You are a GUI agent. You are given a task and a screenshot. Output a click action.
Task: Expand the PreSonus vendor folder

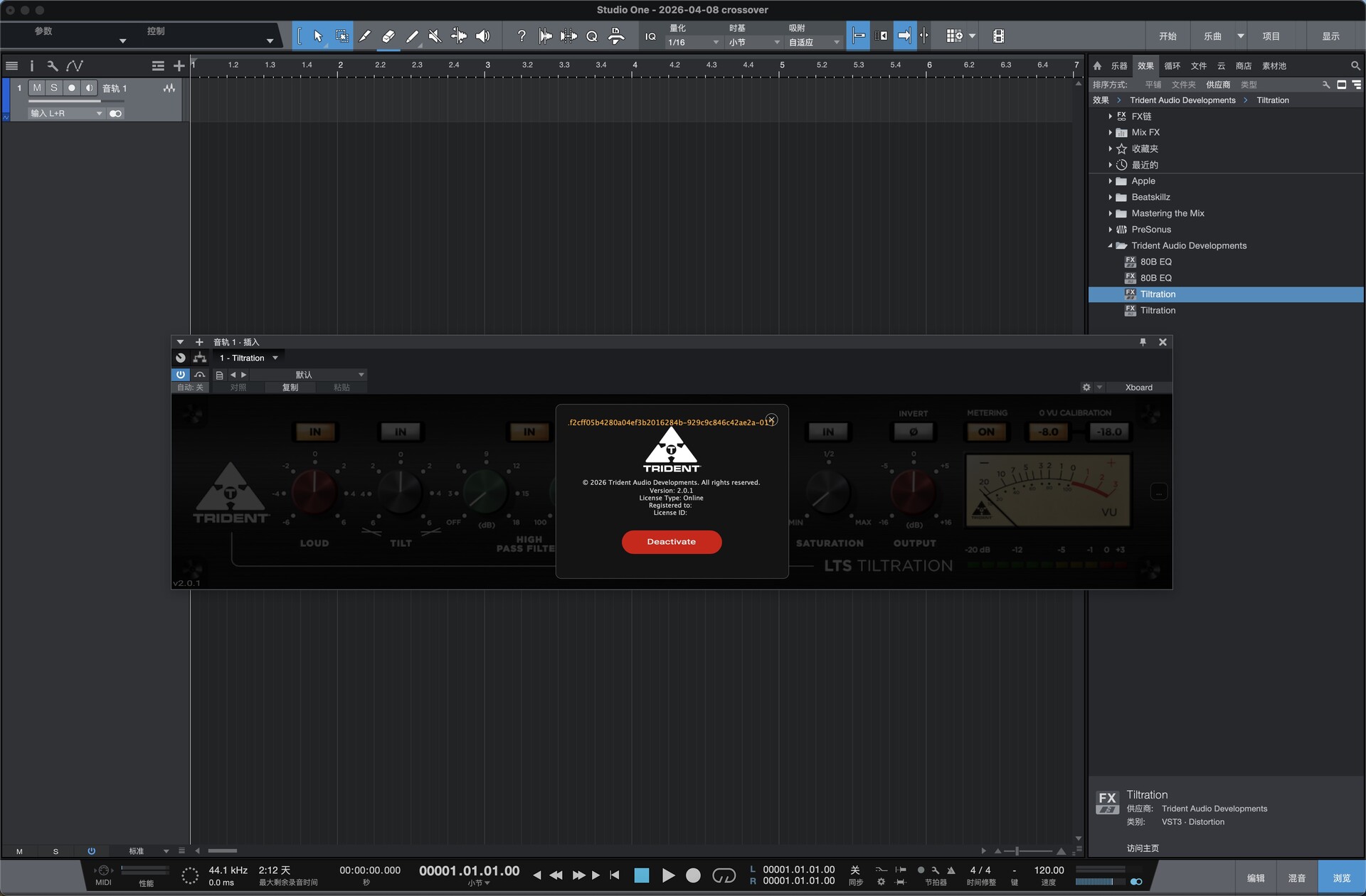coord(1110,230)
